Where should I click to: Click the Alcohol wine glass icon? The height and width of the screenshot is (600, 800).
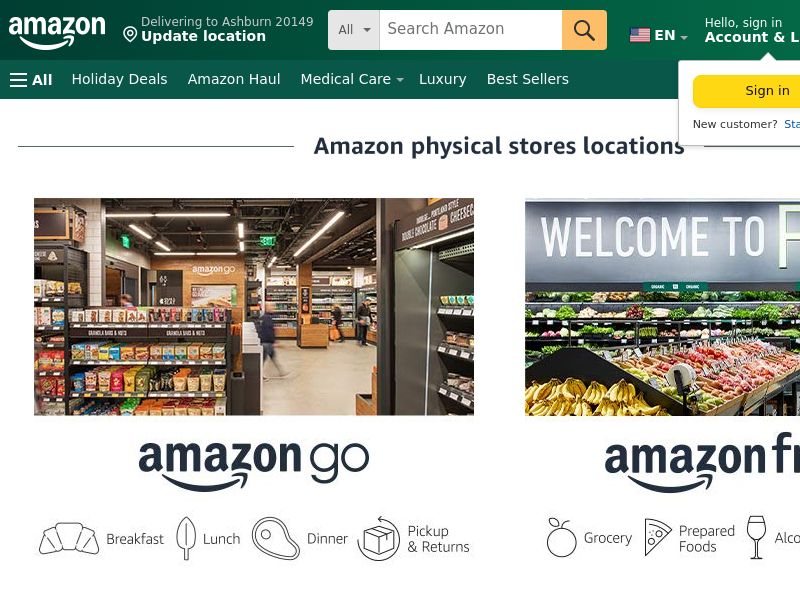(x=756, y=537)
